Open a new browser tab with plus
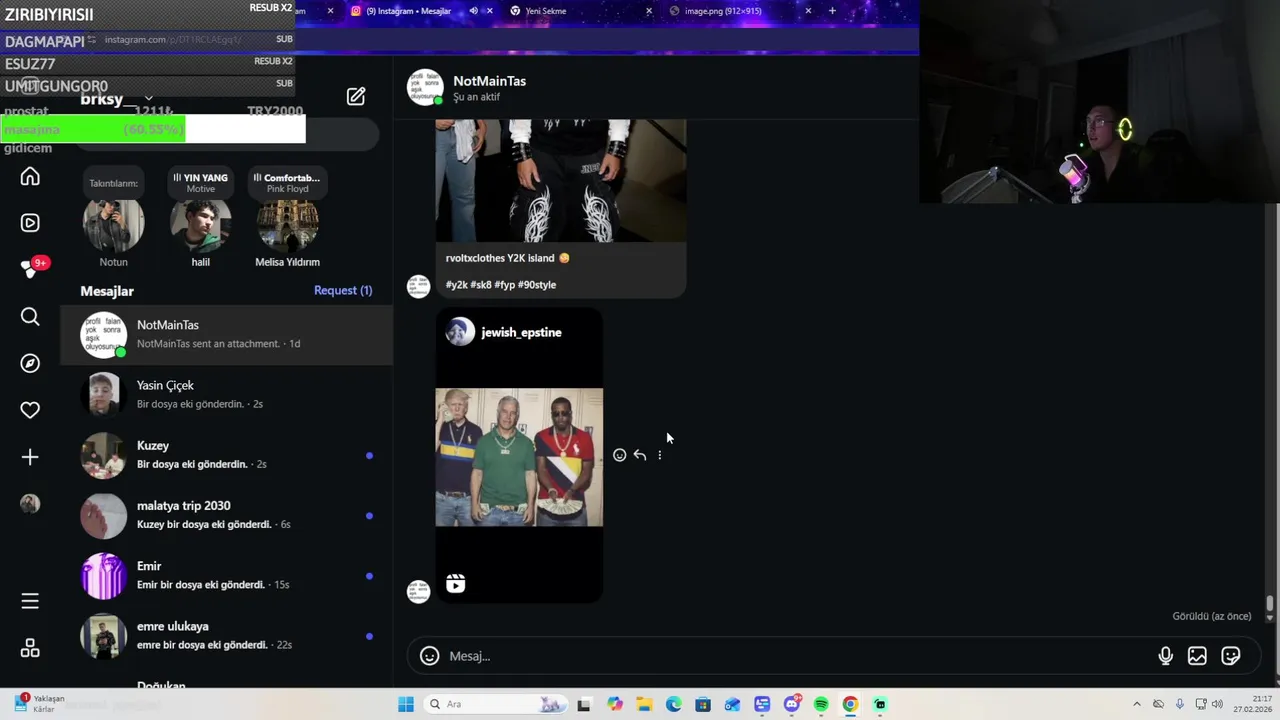1280x720 pixels. click(832, 11)
